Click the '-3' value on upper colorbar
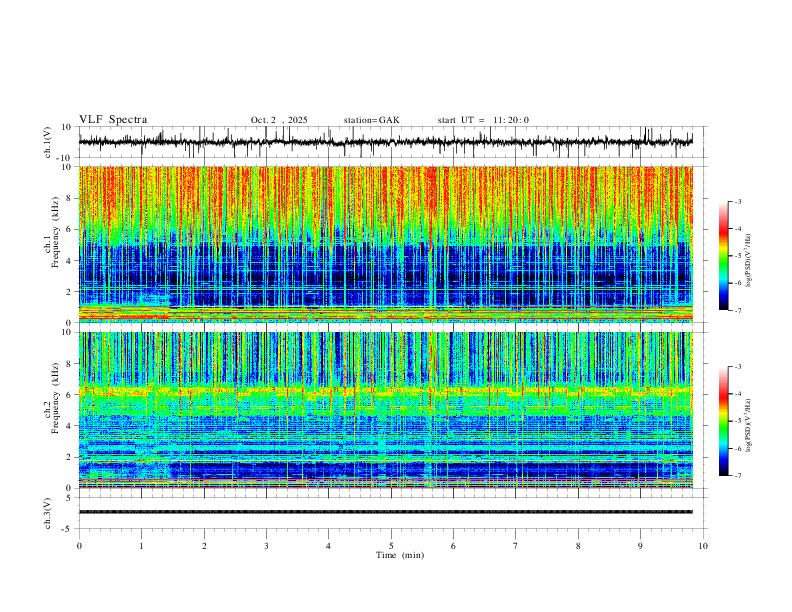 click(737, 201)
